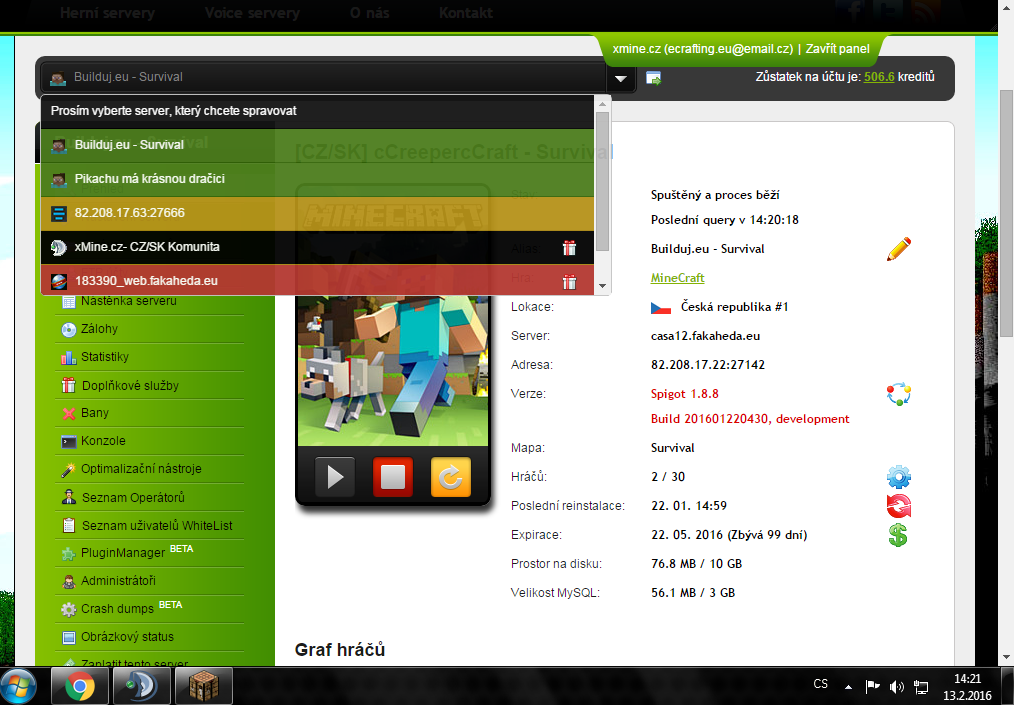Show hidden tray icons arrow
The image size is (1014, 705).
point(848,686)
